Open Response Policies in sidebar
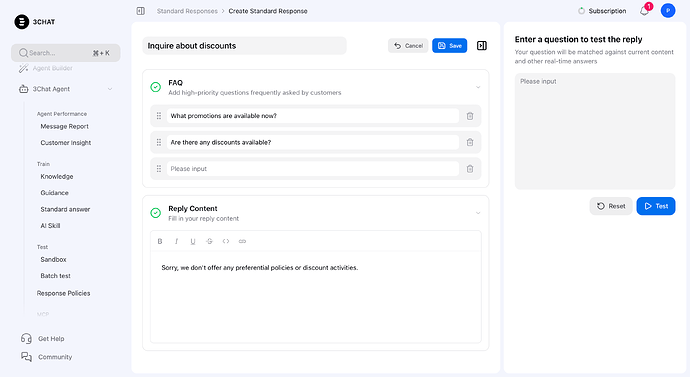Viewport: 690px width, 377px height. tap(63, 293)
